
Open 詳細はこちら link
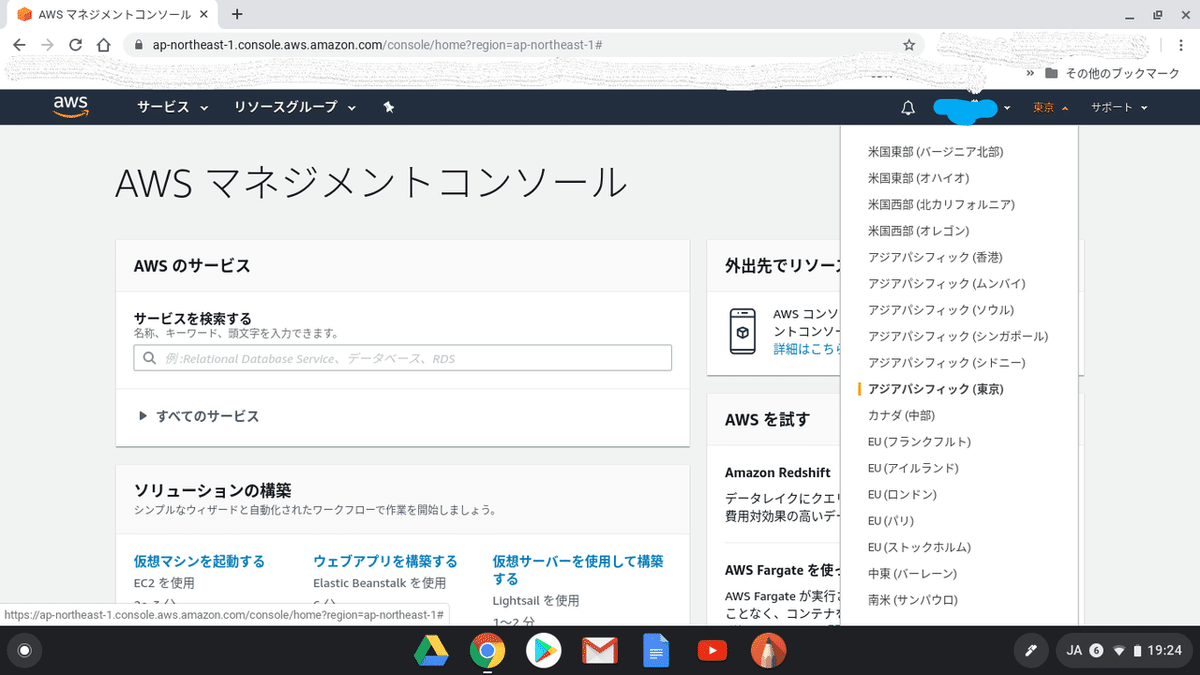805,350
